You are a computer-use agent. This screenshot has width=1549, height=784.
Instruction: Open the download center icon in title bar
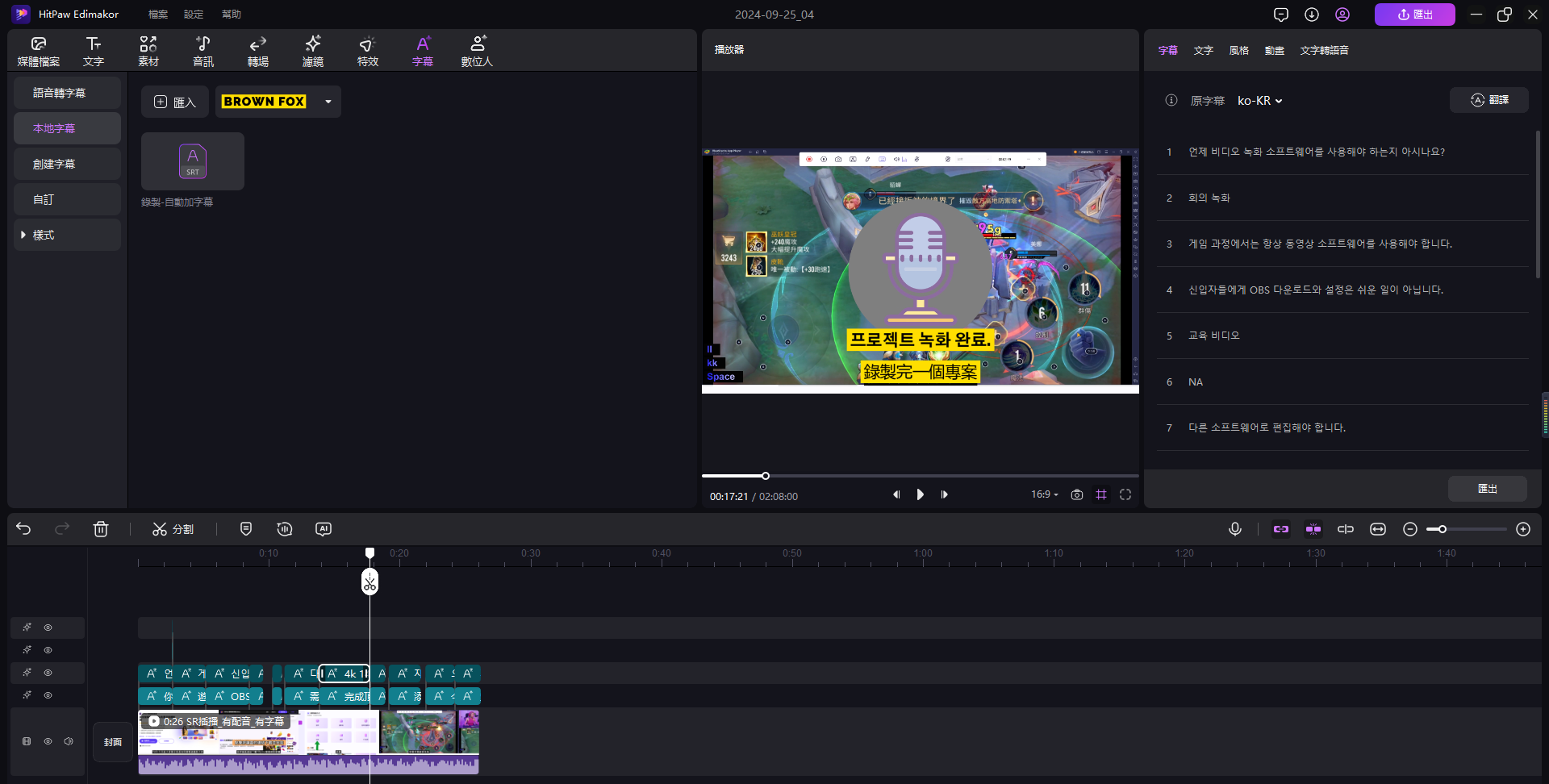[x=1312, y=15]
